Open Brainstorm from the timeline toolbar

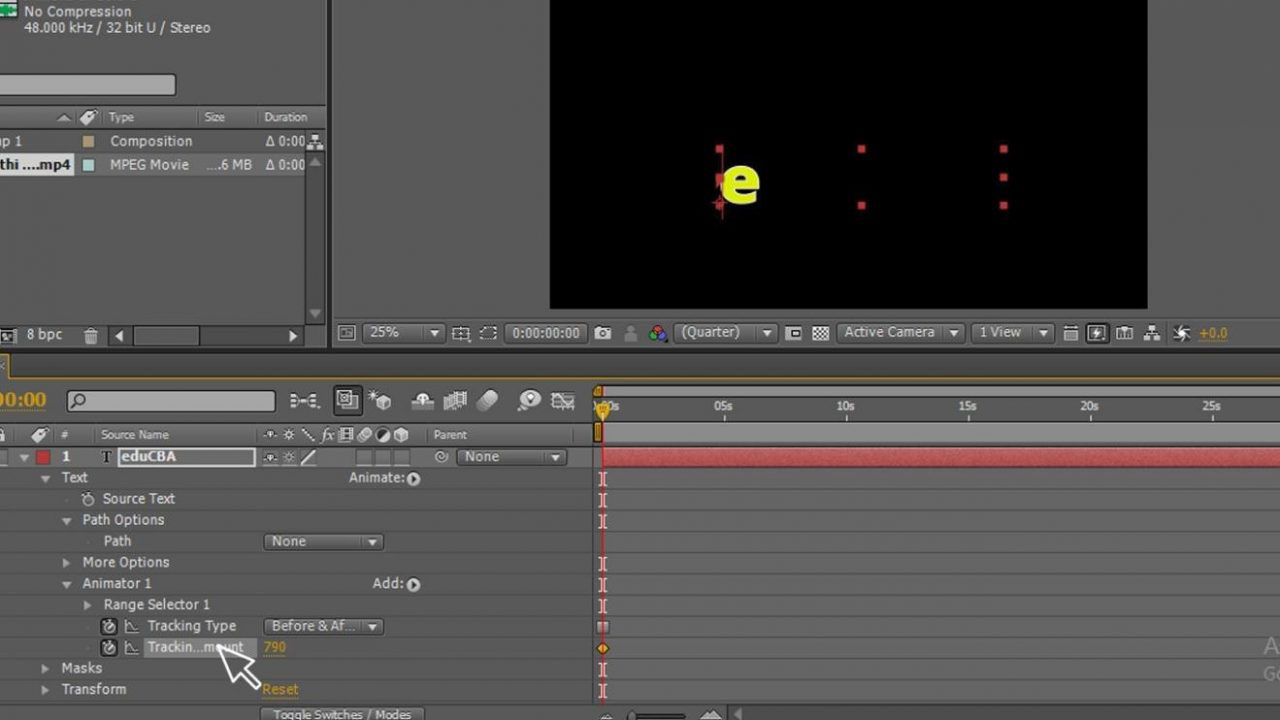click(530, 400)
